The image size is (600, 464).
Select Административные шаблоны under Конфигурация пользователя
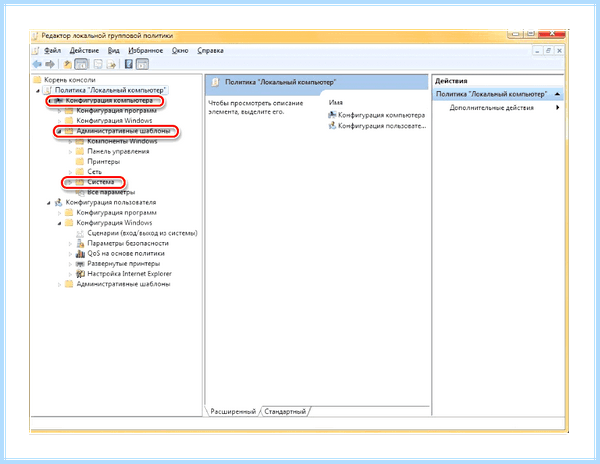point(123,284)
